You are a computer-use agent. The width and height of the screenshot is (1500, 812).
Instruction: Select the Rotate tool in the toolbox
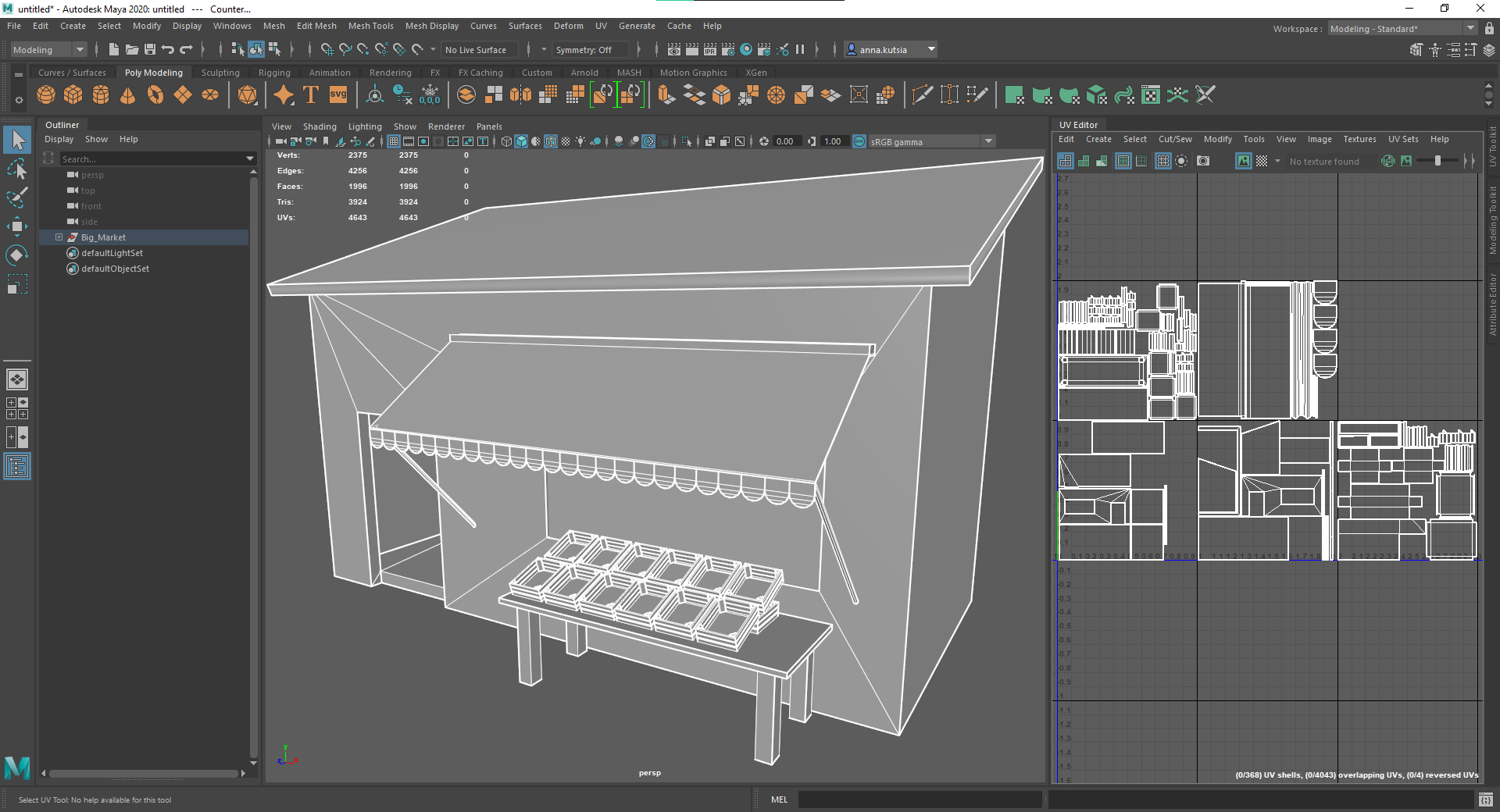tap(16, 255)
